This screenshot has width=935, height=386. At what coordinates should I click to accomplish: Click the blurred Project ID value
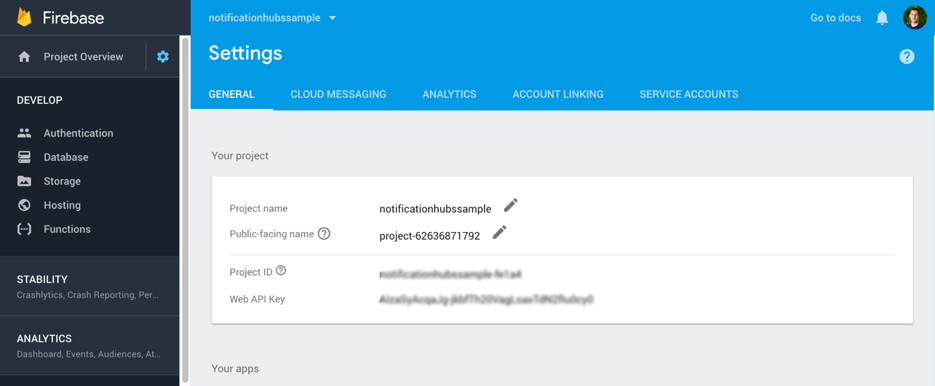click(451, 274)
